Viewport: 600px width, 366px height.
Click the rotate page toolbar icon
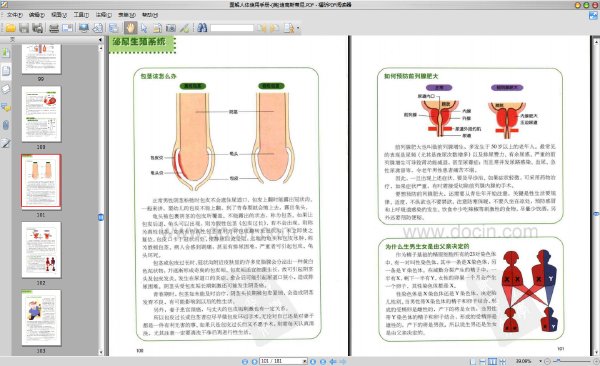pos(98,28)
